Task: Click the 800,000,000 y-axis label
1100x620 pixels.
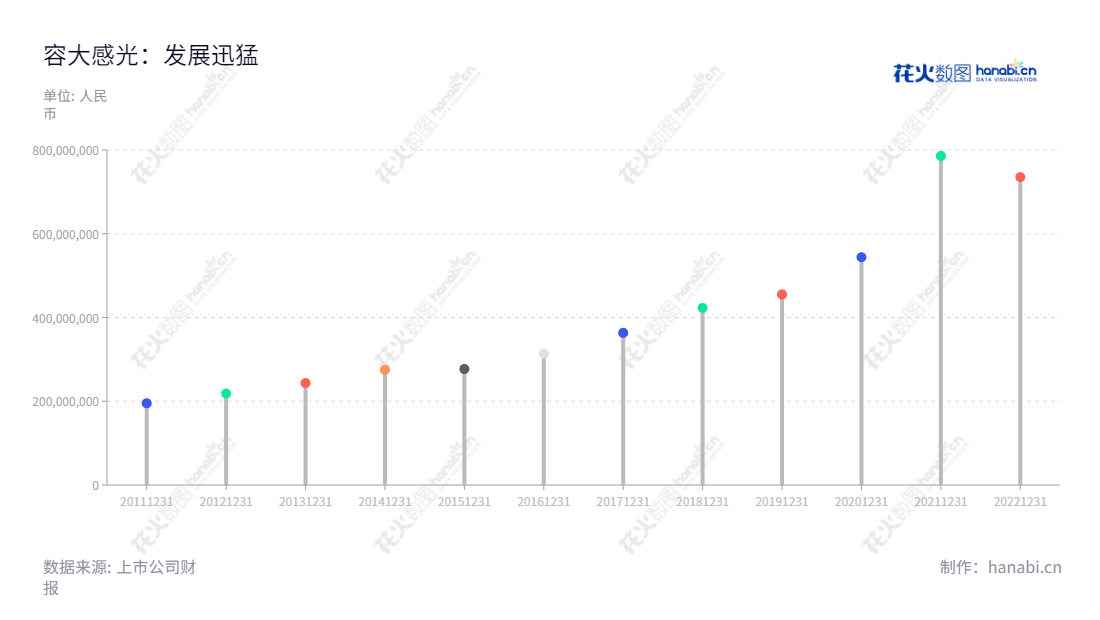Action: [x=65, y=151]
